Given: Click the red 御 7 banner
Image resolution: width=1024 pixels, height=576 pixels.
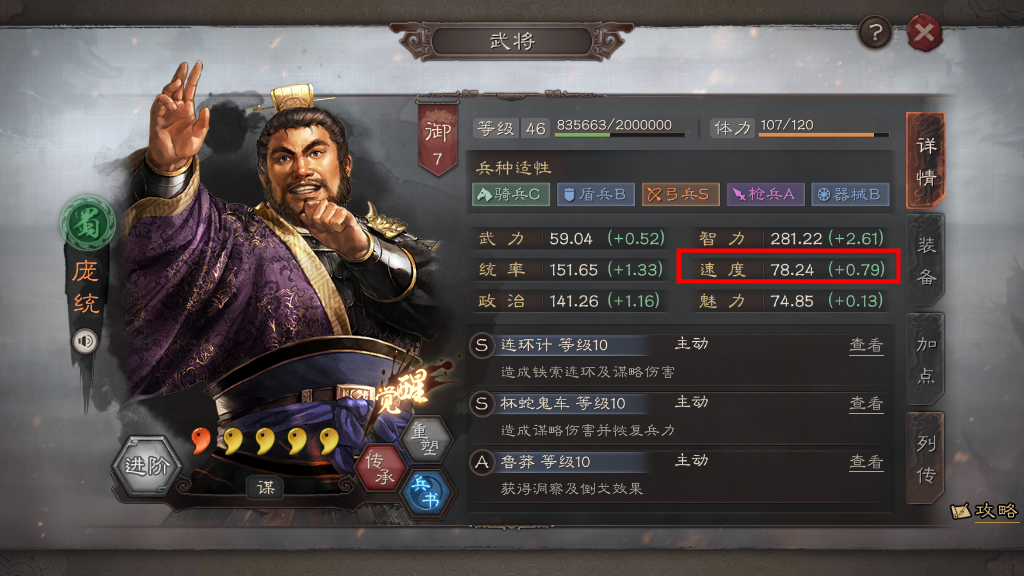Looking at the screenshot, I should point(438,139).
